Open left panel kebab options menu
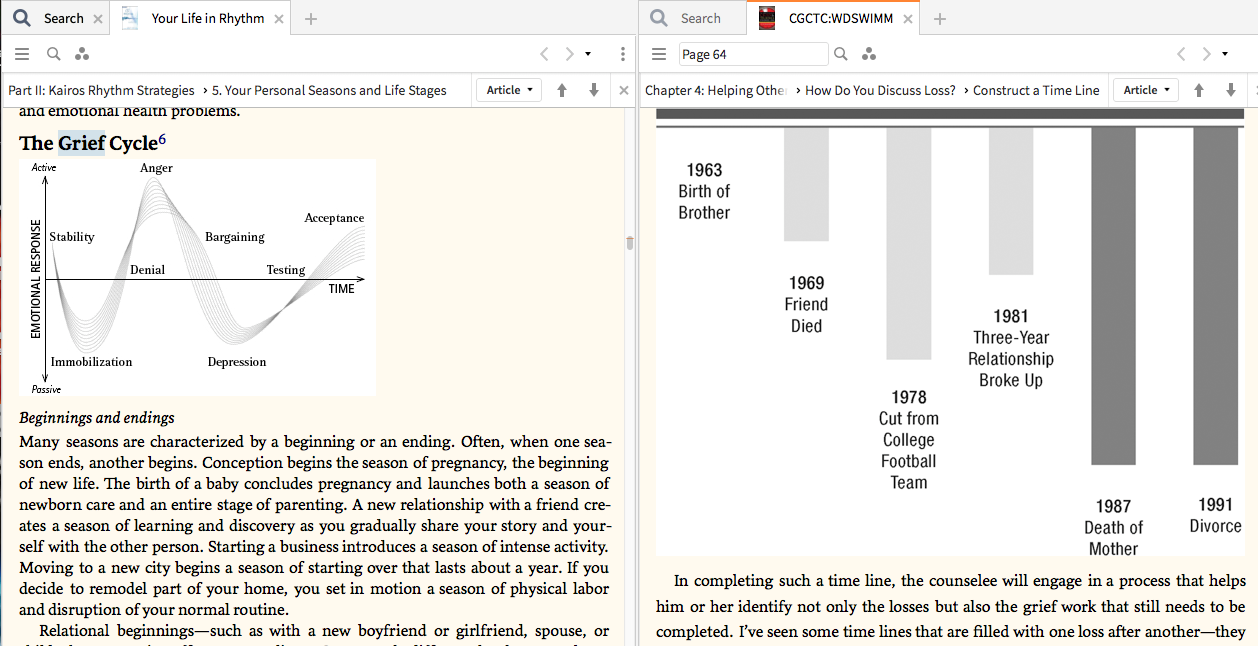Screen dimensions: 1258x646 [x=623, y=54]
